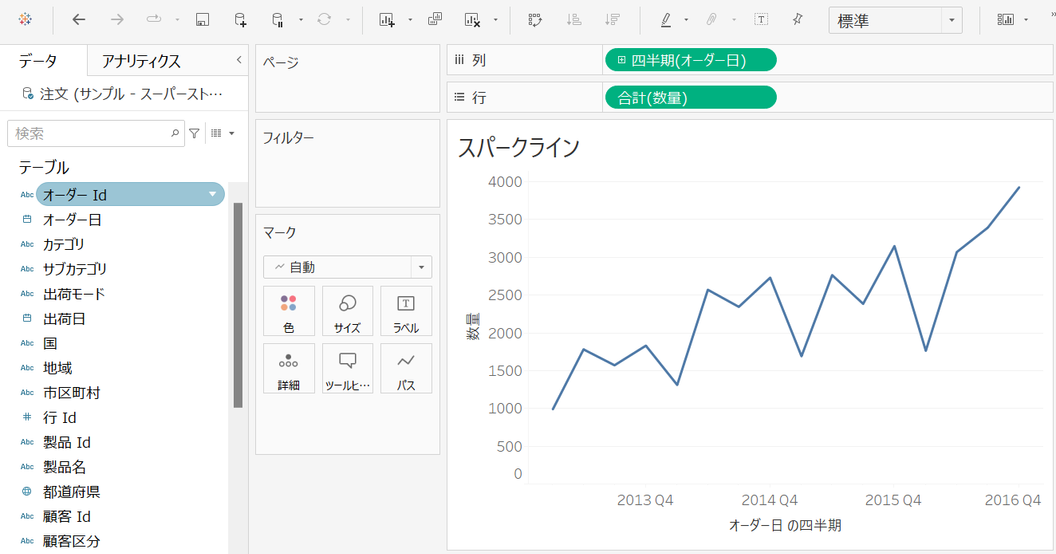This screenshot has width=1056, height=554.
Task: Open the dropdown arrow next to Show Me icon
Action: 1026,20
